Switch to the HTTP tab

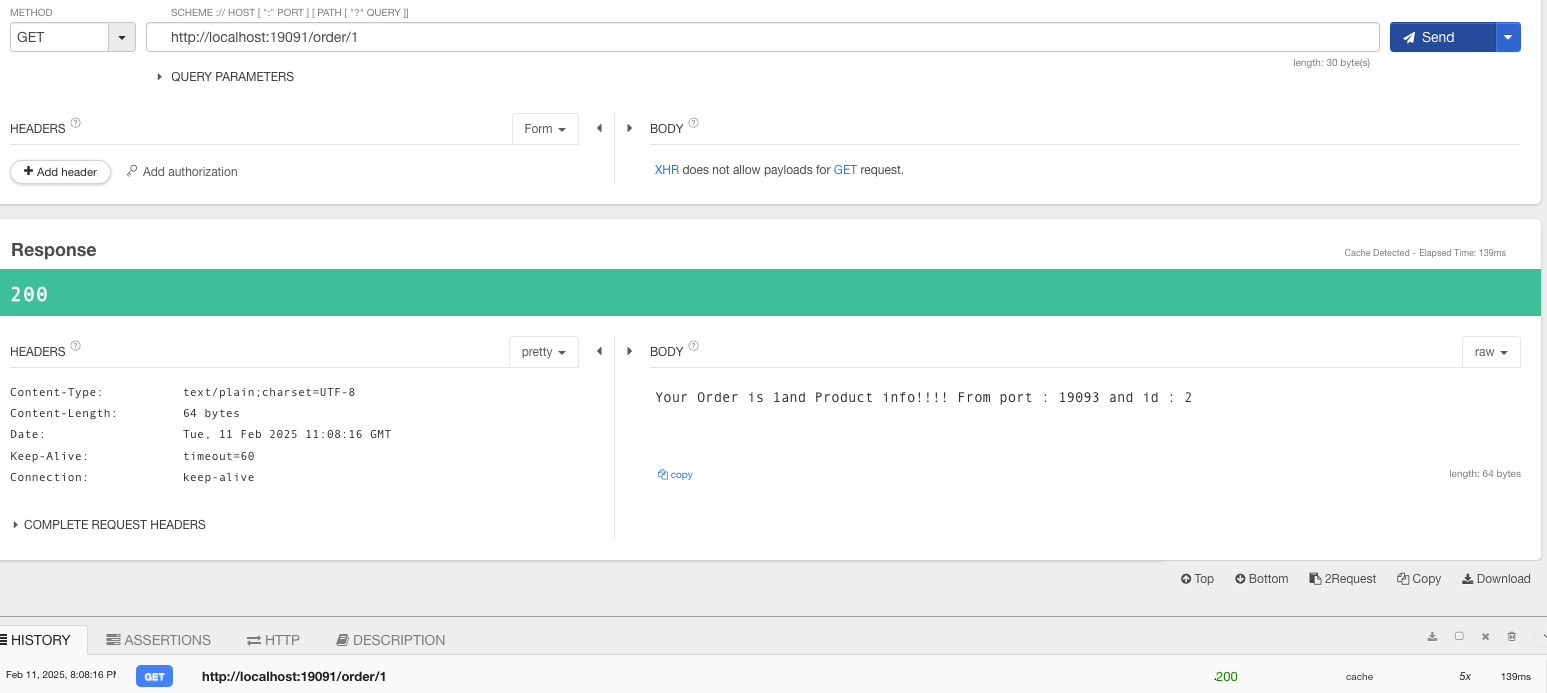[273, 640]
